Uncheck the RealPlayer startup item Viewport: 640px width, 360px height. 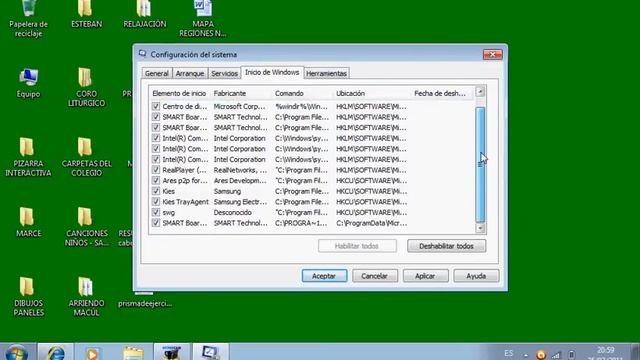(156, 170)
